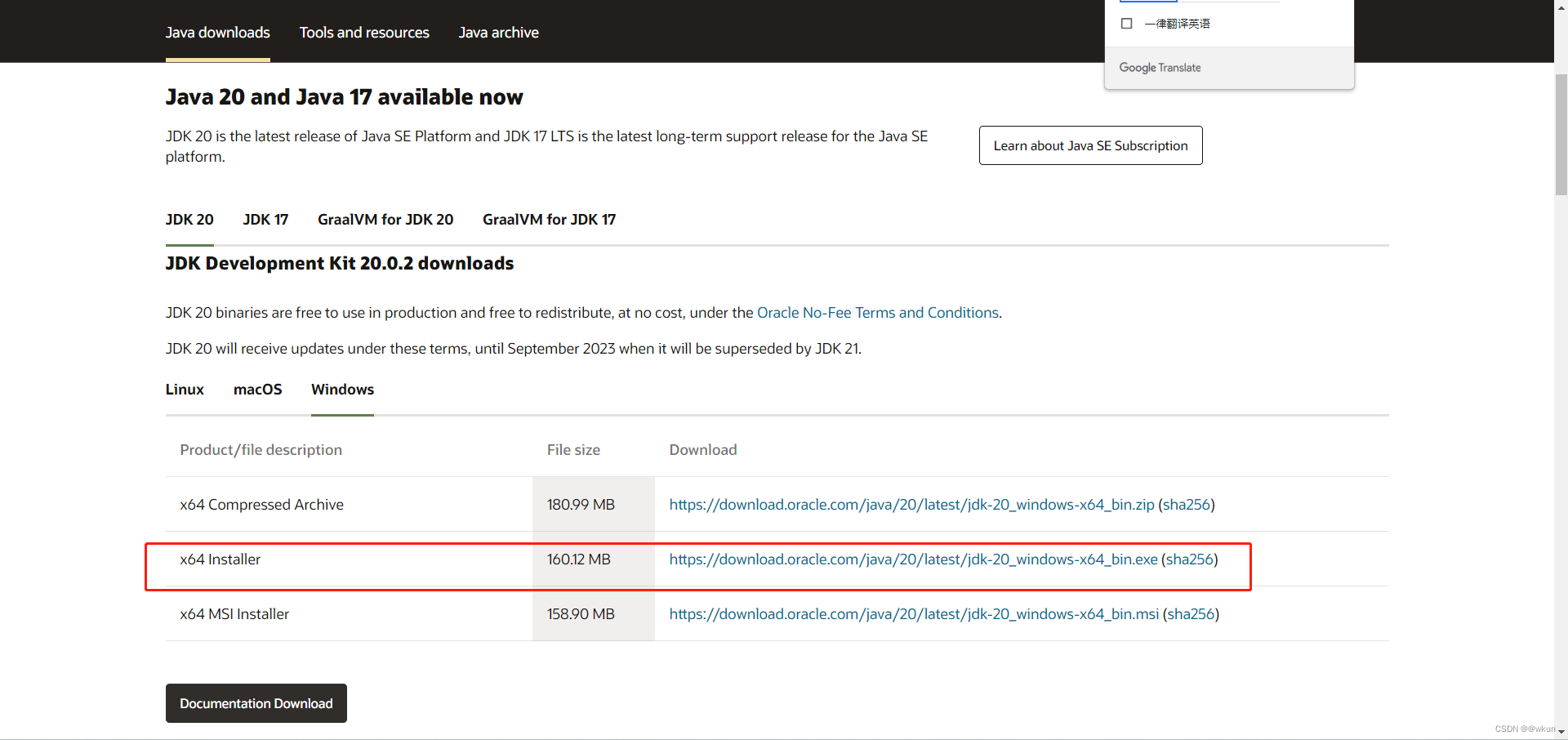
Task: Click the x64 MSI Installer description
Action: pyautogui.click(x=234, y=614)
